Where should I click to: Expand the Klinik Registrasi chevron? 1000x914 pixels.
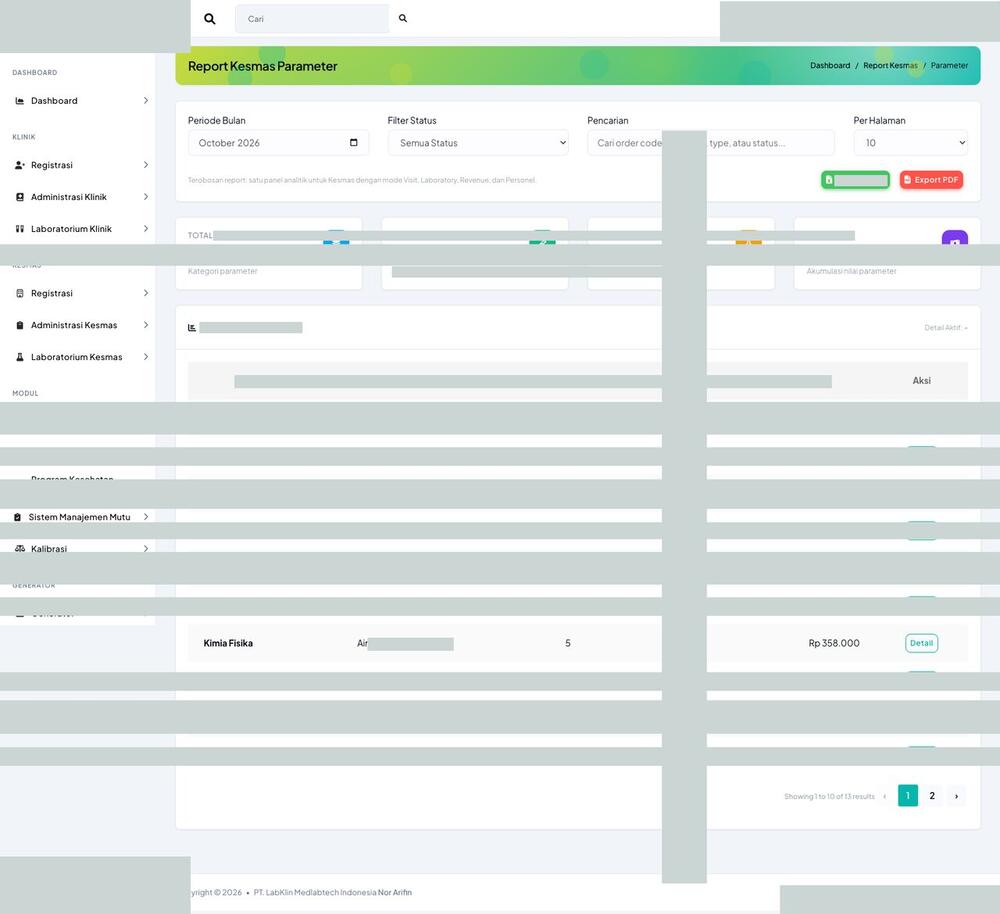pyautogui.click(x=146, y=165)
